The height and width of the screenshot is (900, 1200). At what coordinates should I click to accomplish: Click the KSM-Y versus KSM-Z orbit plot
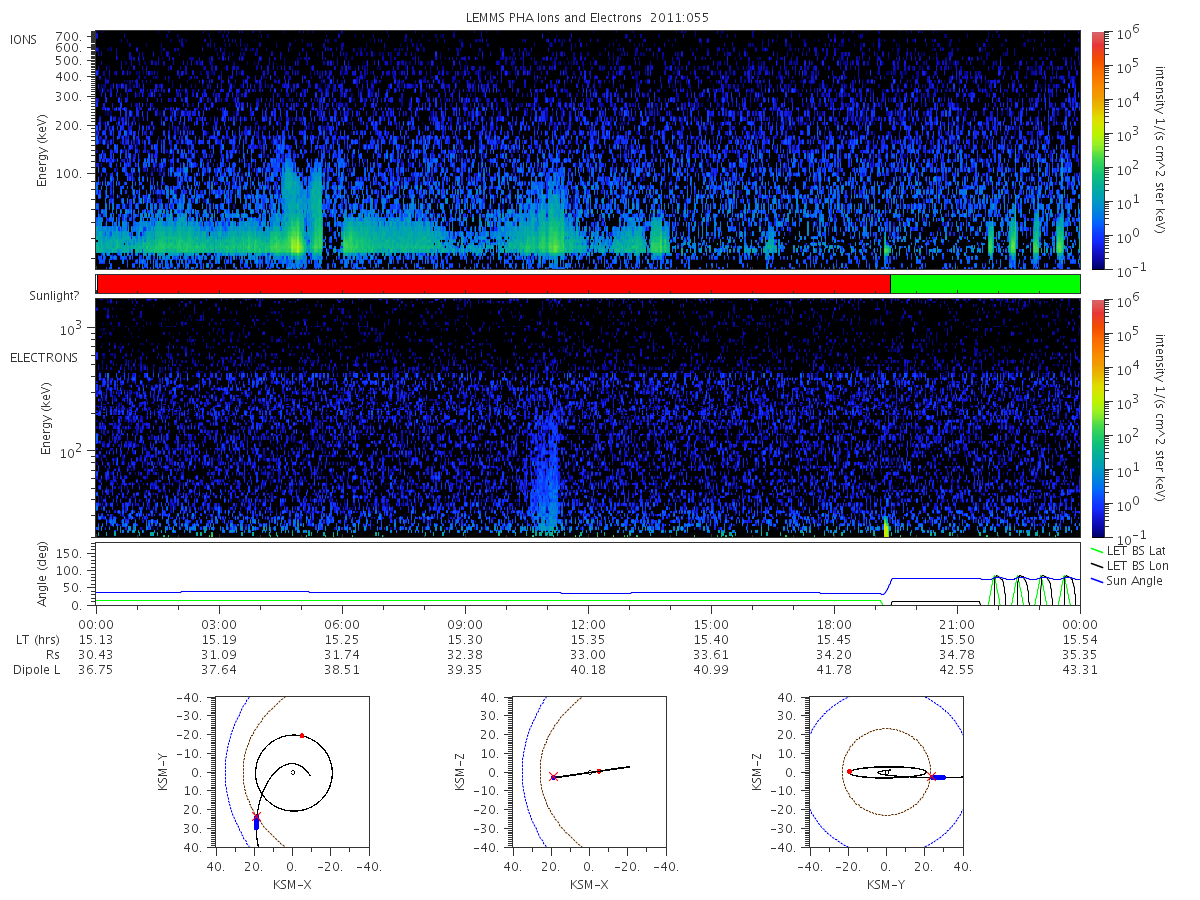click(x=886, y=772)
